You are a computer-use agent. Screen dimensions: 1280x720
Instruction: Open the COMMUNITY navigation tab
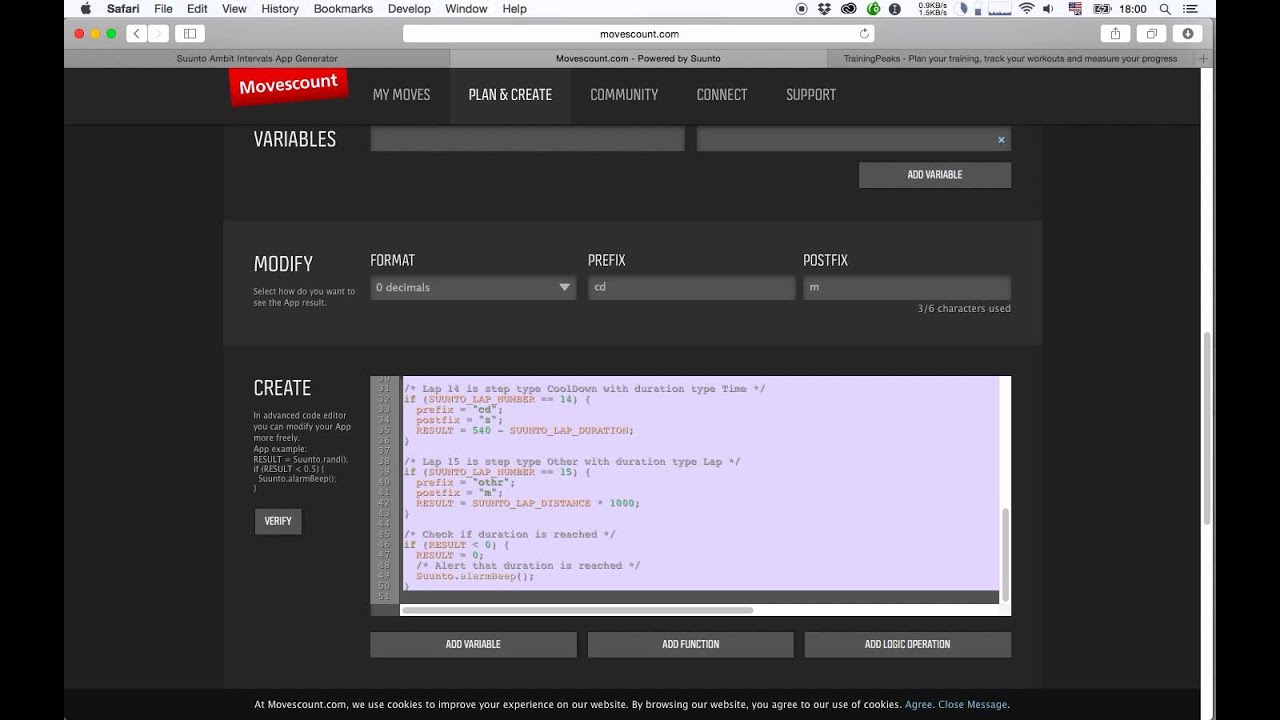point(624,95)
